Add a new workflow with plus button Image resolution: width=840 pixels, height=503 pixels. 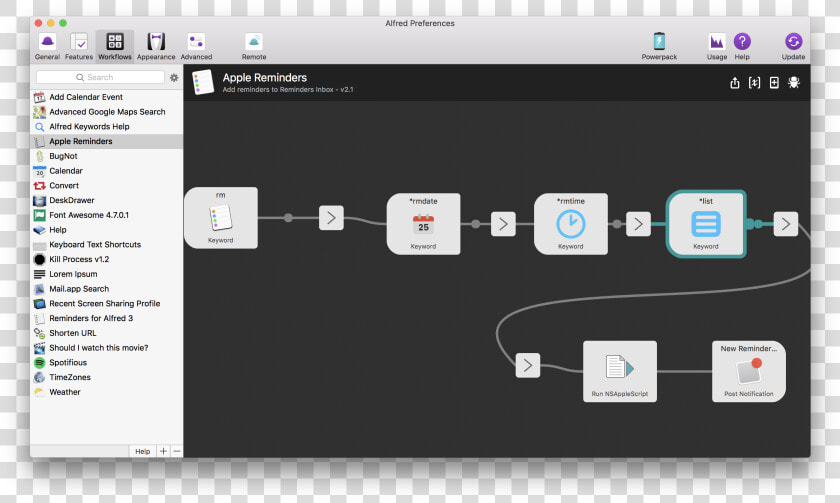click(163, 451)
